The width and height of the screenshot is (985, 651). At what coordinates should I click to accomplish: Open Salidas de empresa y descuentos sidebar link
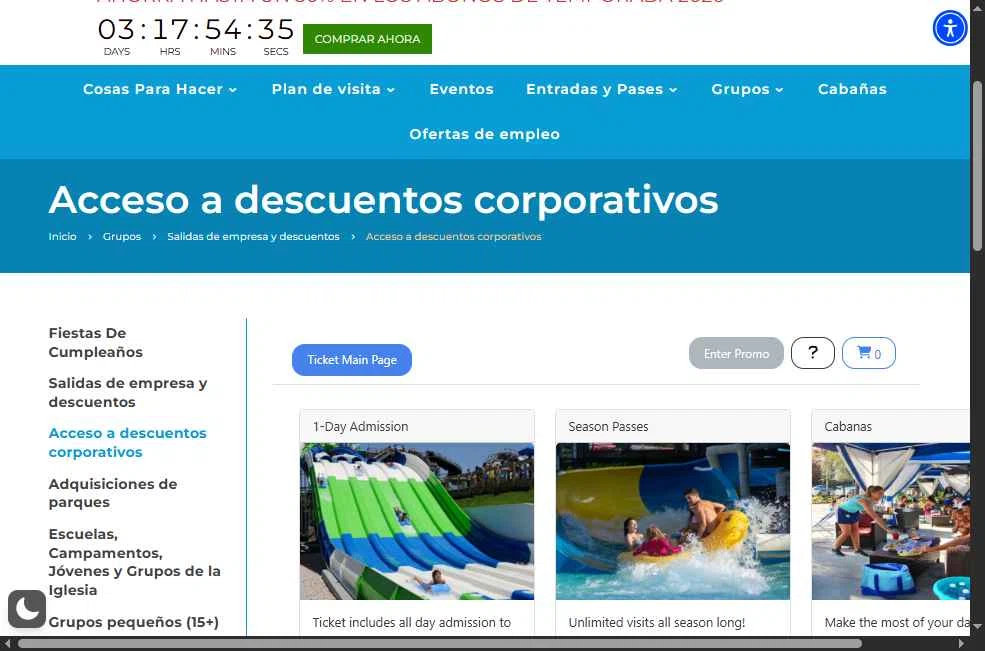[128, 392]
